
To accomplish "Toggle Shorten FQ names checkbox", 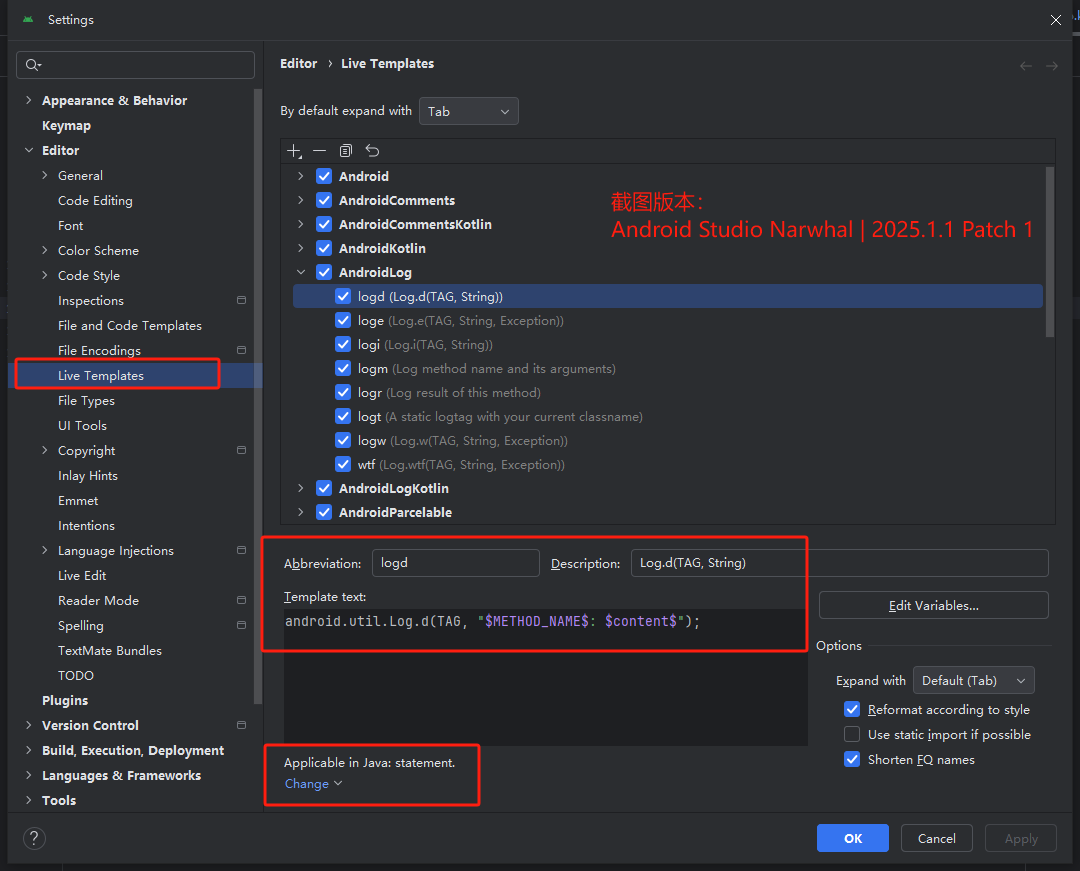I will 852,759.
